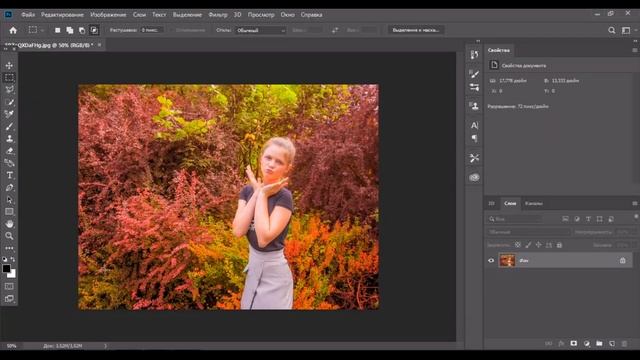Swap width and height arrows icon
This screenshot has height=360, width=640.
pyautogui.click(x=335, y=30)
